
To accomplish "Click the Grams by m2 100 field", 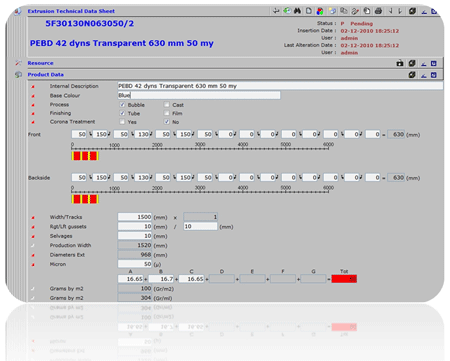I will 135,289.
